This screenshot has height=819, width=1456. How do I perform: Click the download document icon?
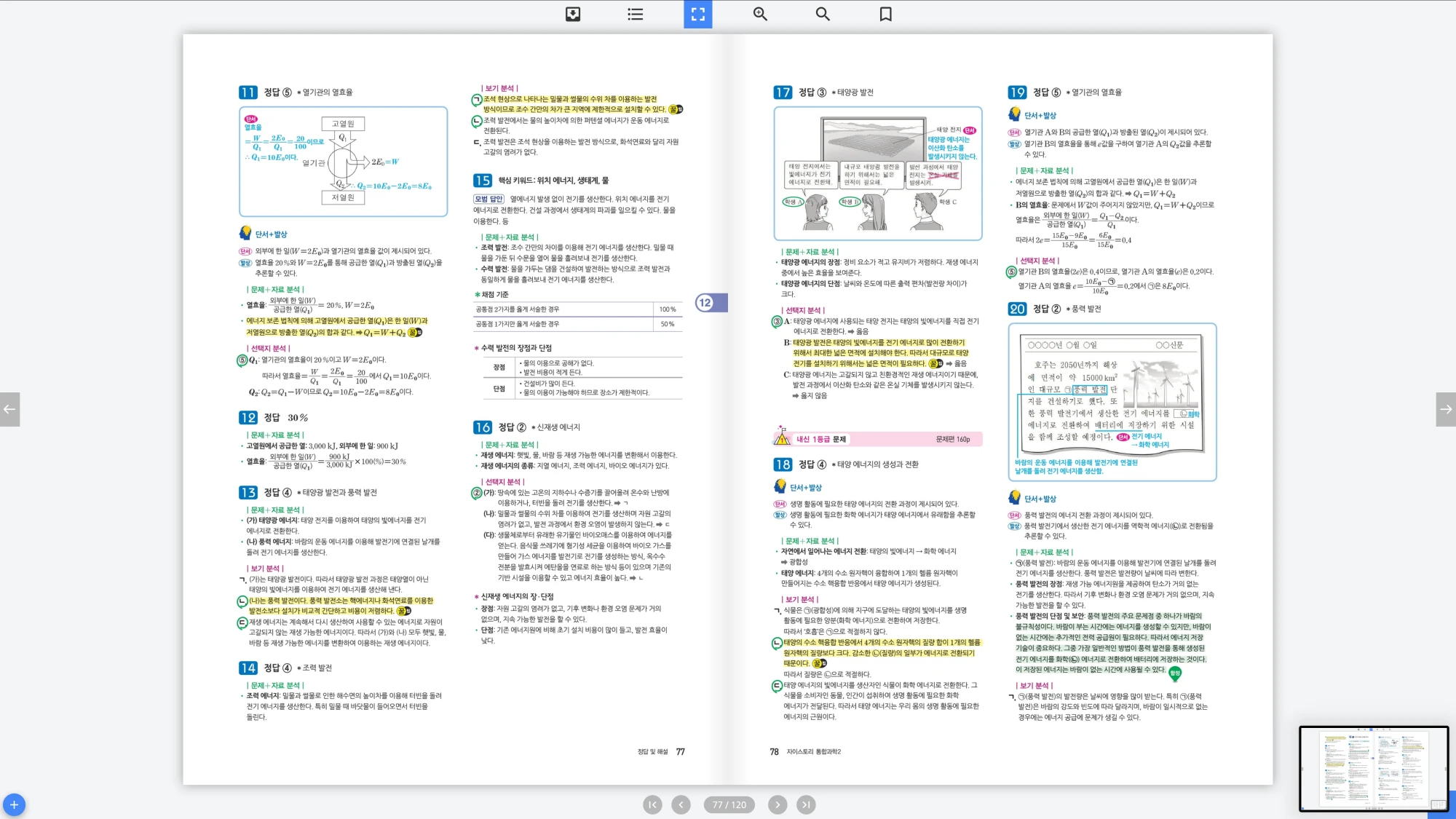pyautogui.click(x=573, y=14)
